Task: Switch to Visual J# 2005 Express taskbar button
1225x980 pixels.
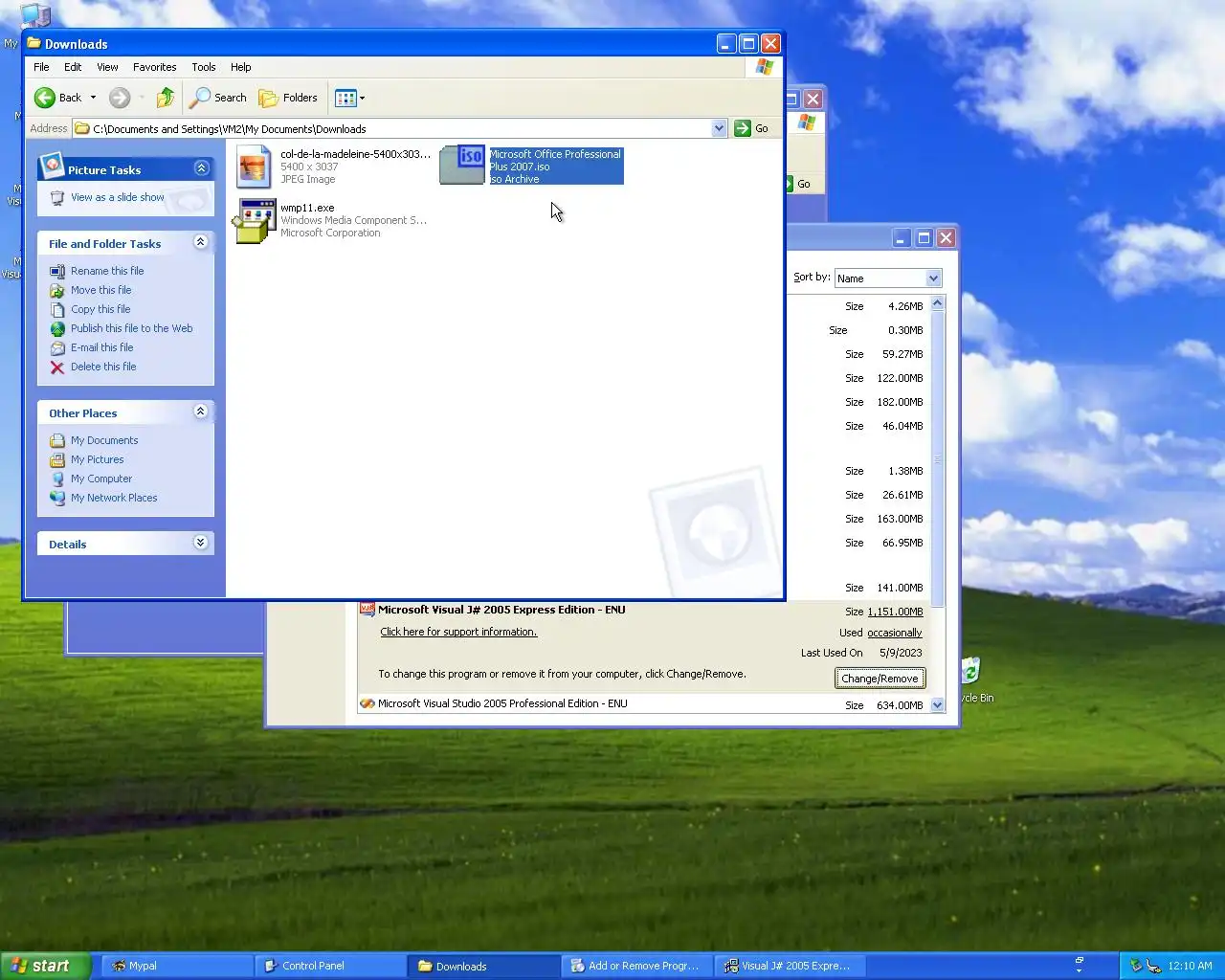Action: click(790, 966)
